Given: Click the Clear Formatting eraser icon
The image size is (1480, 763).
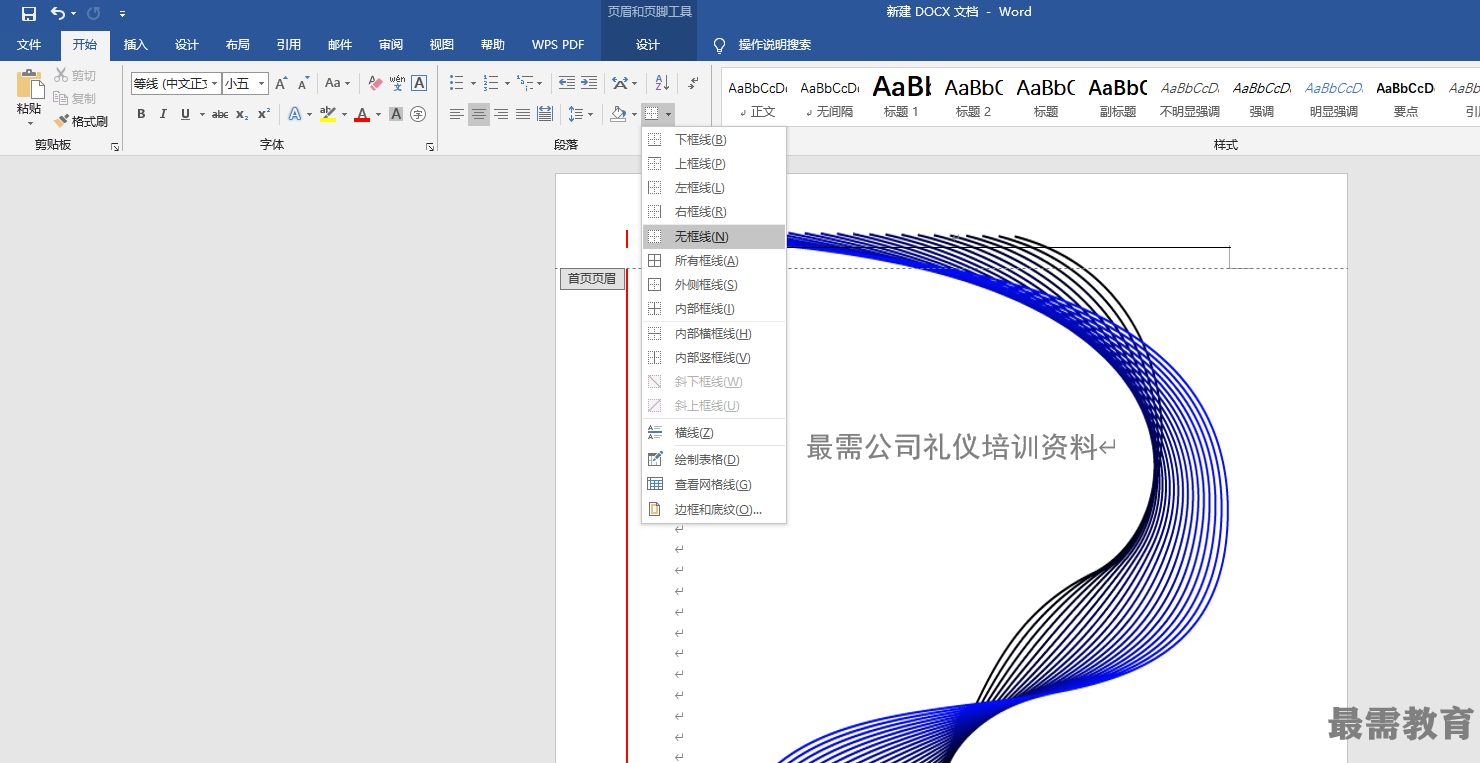Looking at the screenshot, I should (375, 83).
